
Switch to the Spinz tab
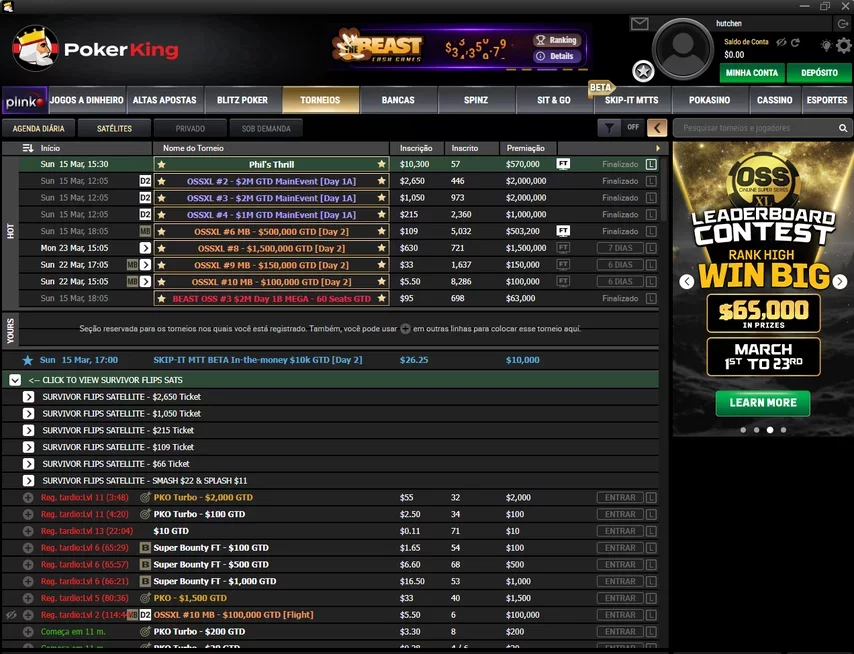coord(477,100)
